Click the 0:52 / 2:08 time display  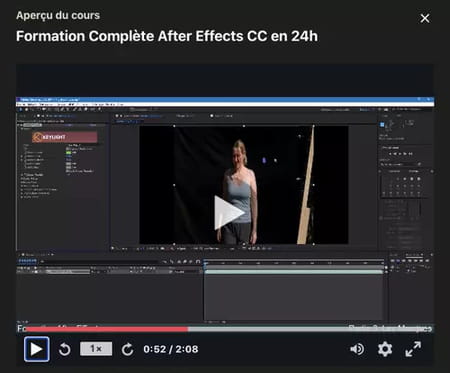pyautogui.click(x=171, y=349)
